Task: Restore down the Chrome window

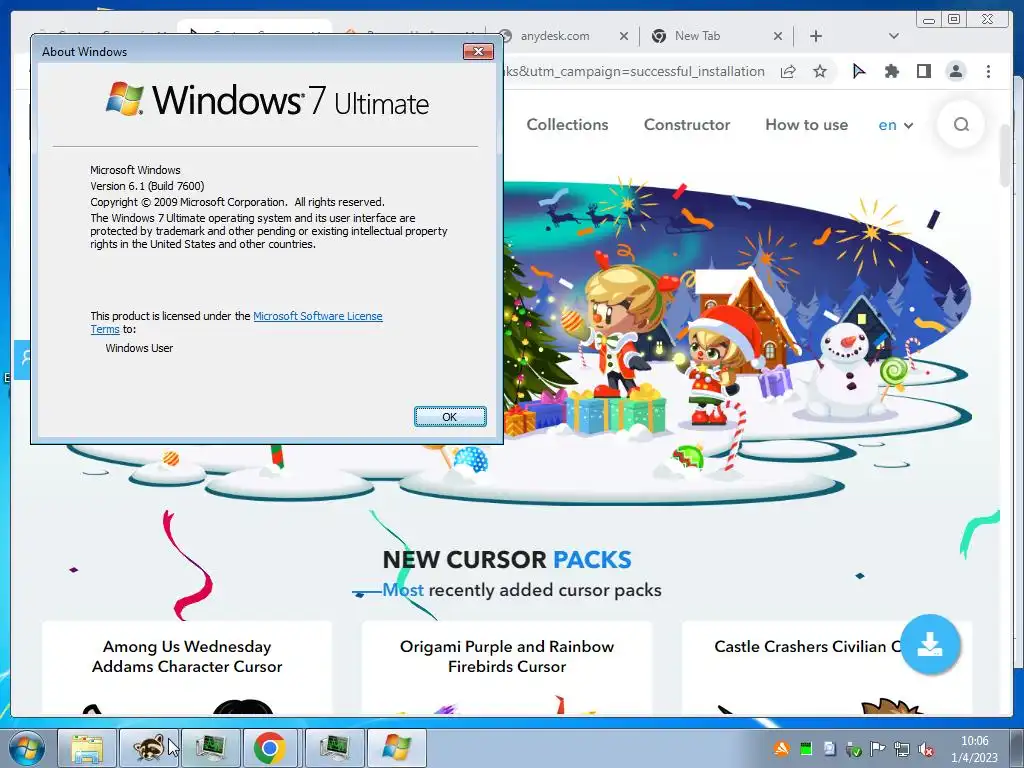Action: click(x=954, y=20)
